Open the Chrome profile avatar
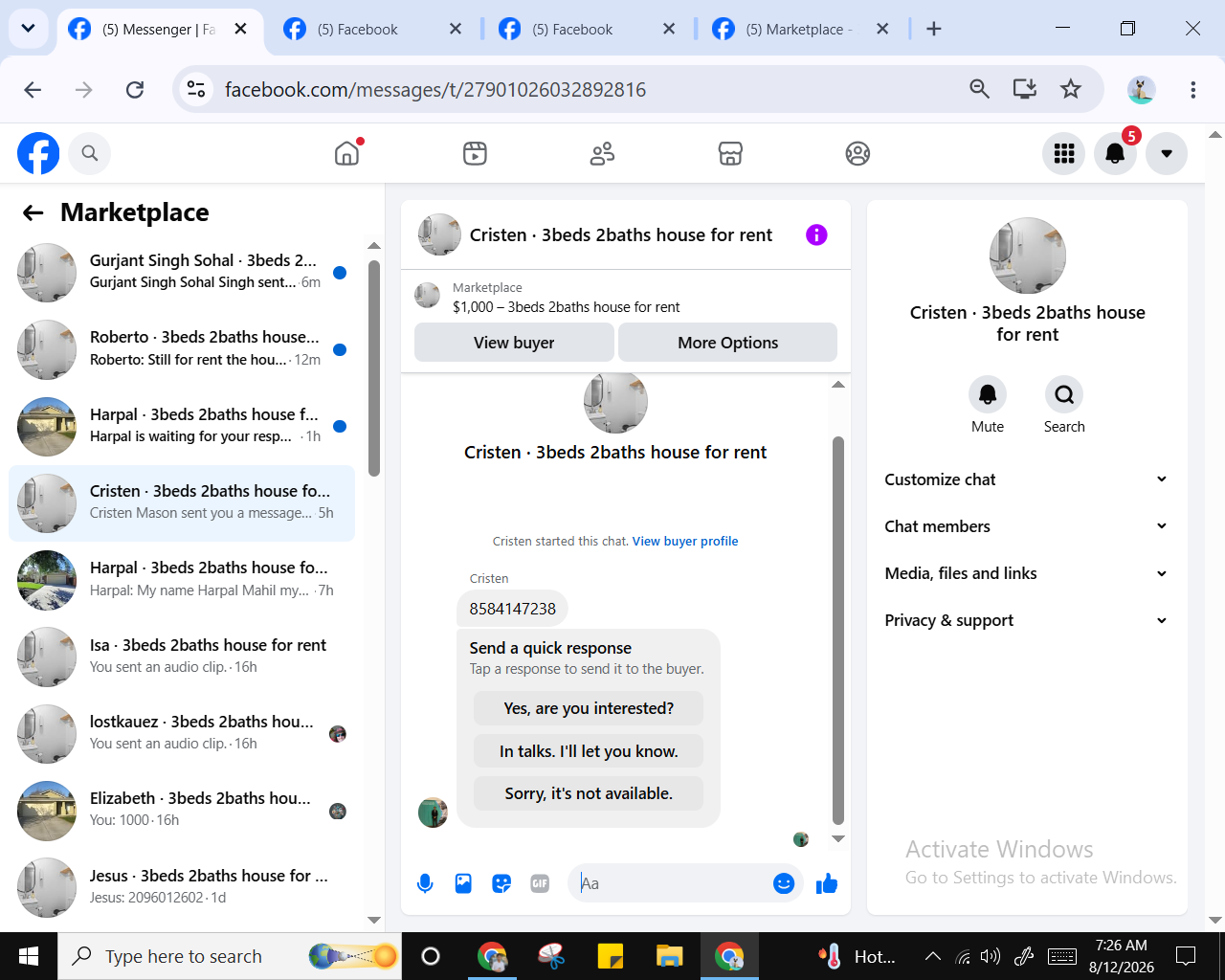 (x=1141, y=89)
